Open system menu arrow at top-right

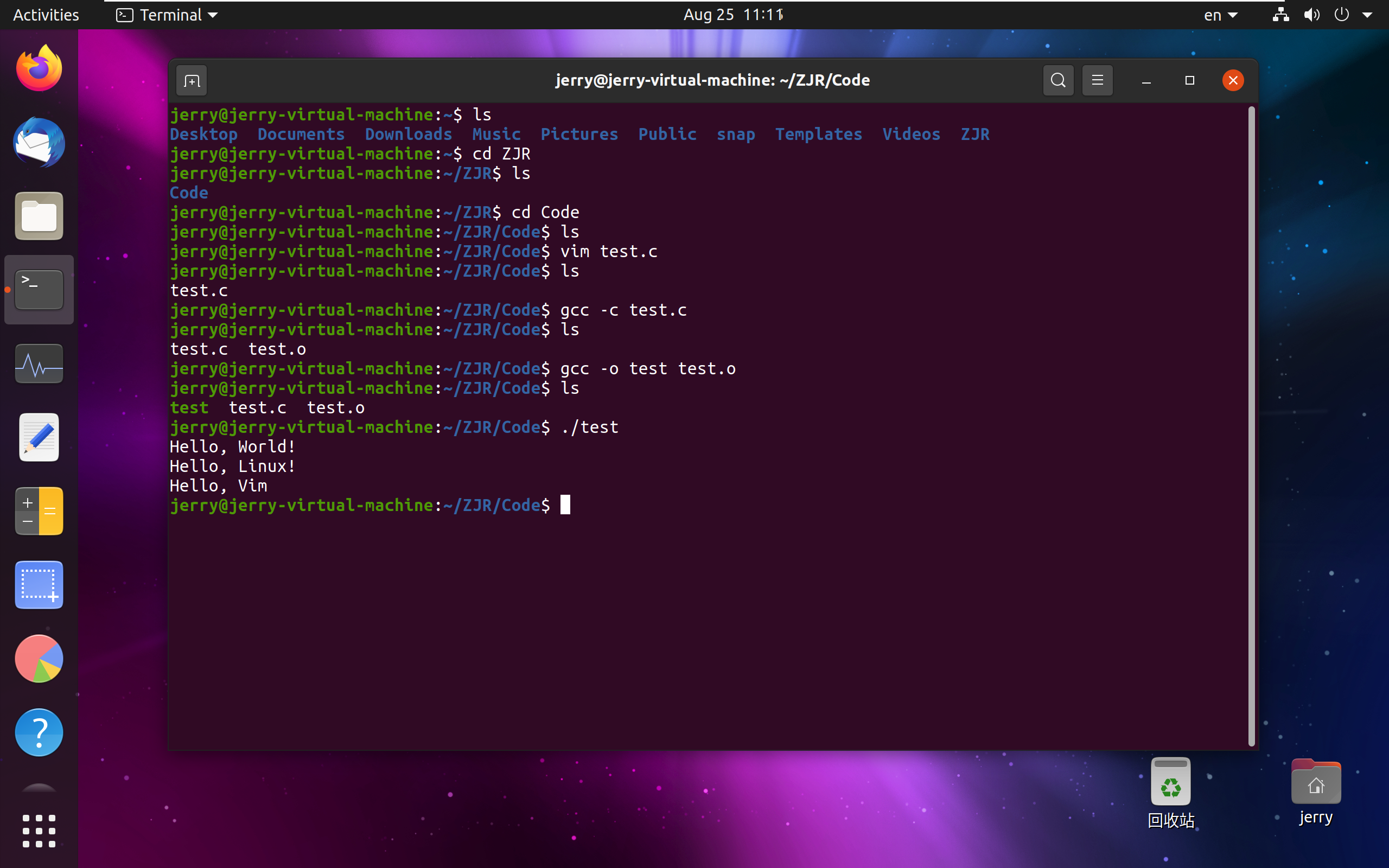[x=1367, y=15]
